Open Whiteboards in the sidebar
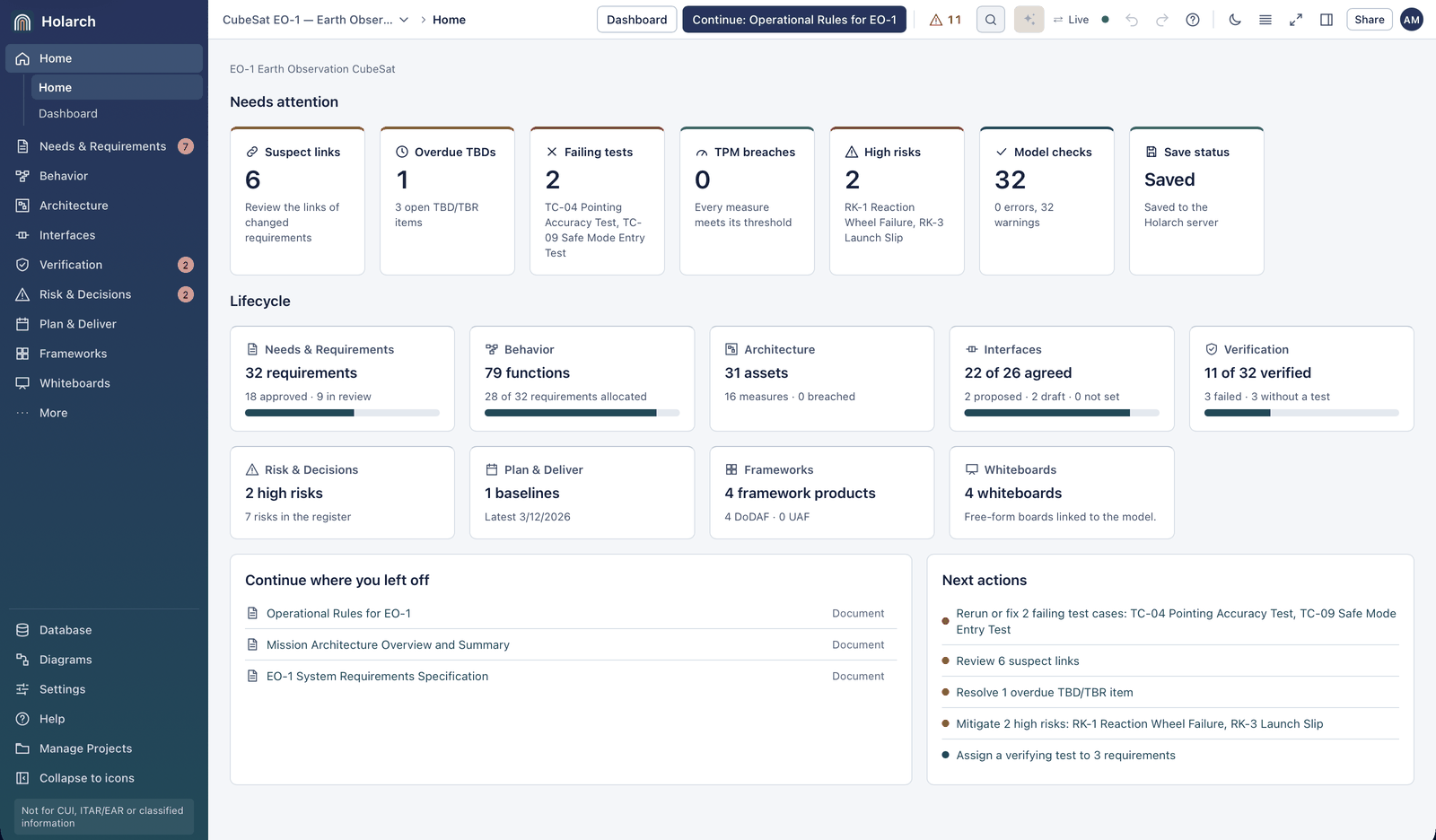This screenshot has height=840, width=1436. pos(104,383)
